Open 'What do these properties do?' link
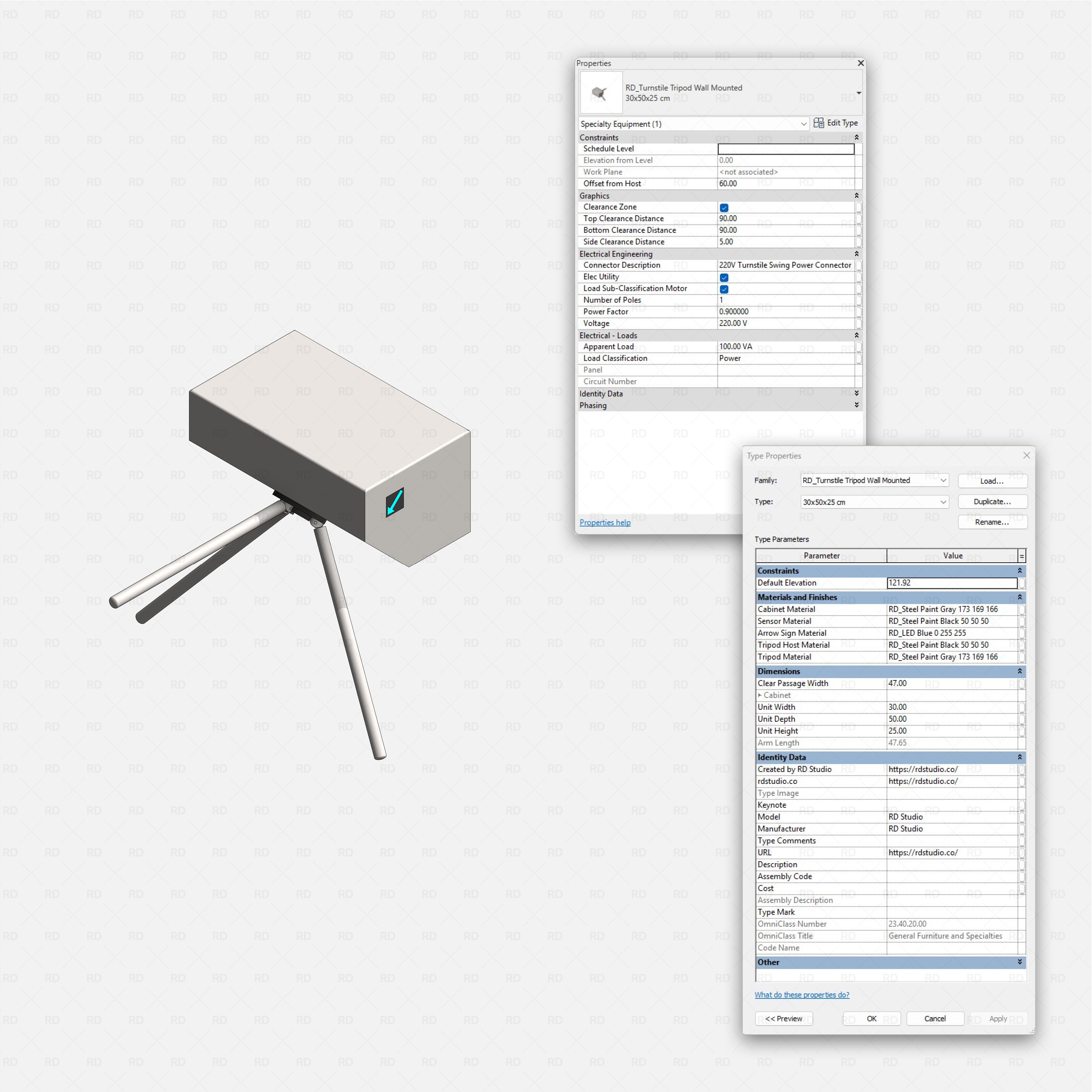The width and height of the screenshot is (1092, 1092). pyautogui.click(x=802, y=995)
